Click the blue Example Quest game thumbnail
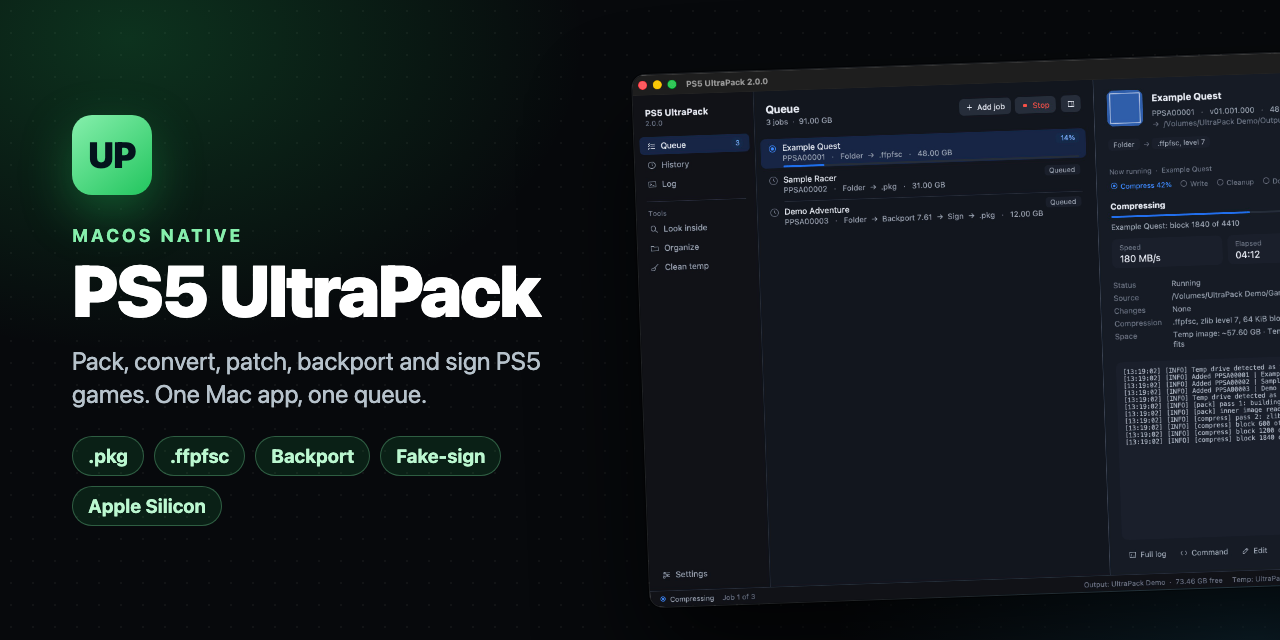 [x=1125, y=108]
